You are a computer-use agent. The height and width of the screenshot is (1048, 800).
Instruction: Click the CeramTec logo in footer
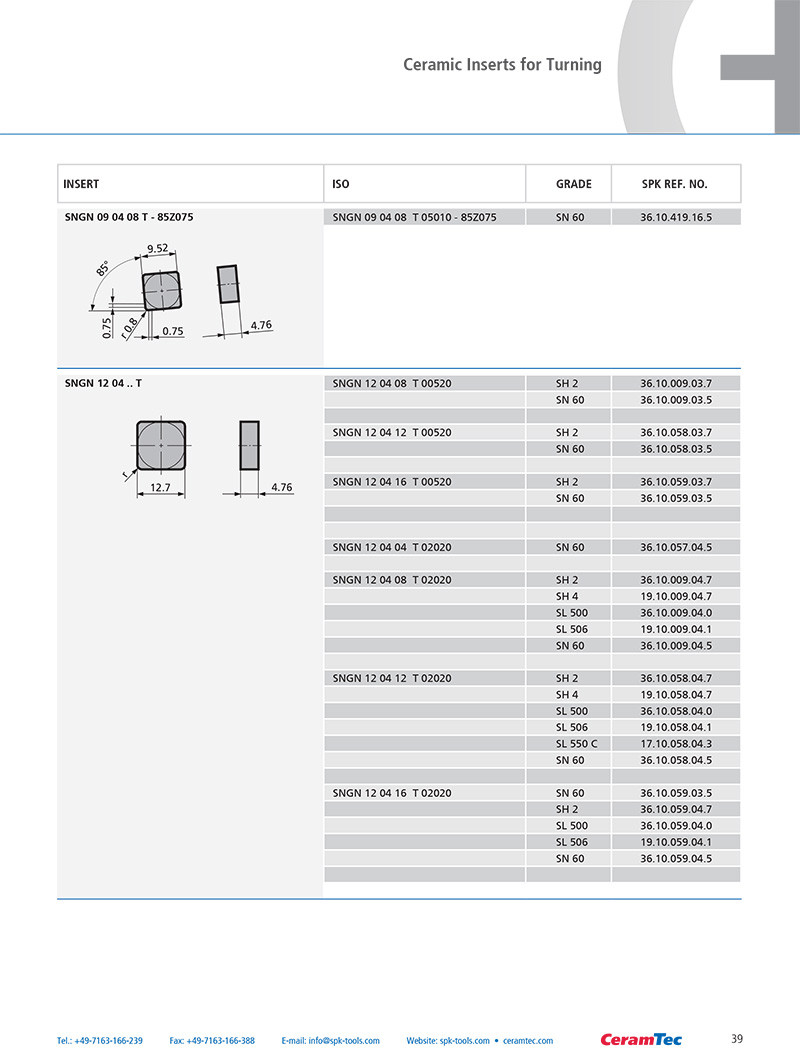(641, 1039)
